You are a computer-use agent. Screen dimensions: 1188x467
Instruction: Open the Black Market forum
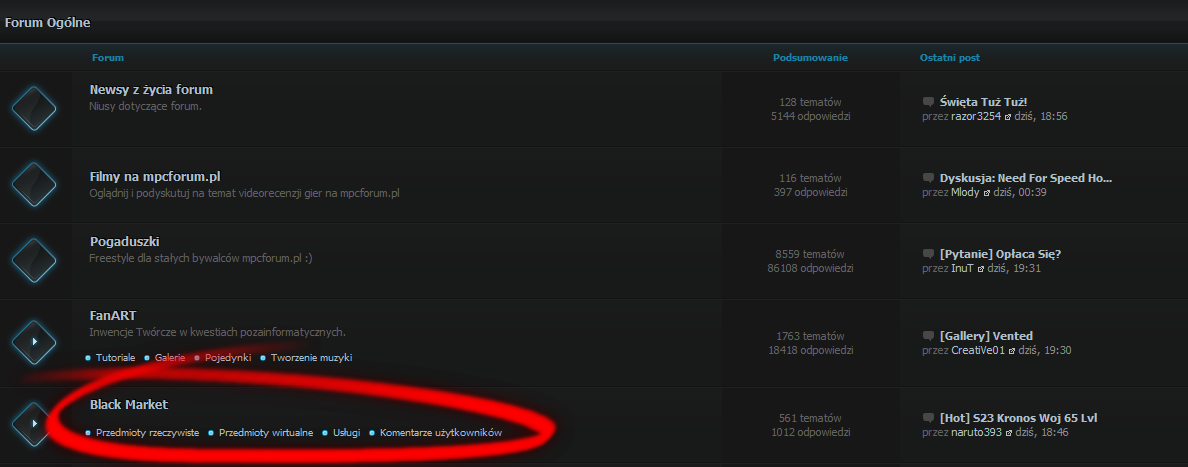point(129,405)
